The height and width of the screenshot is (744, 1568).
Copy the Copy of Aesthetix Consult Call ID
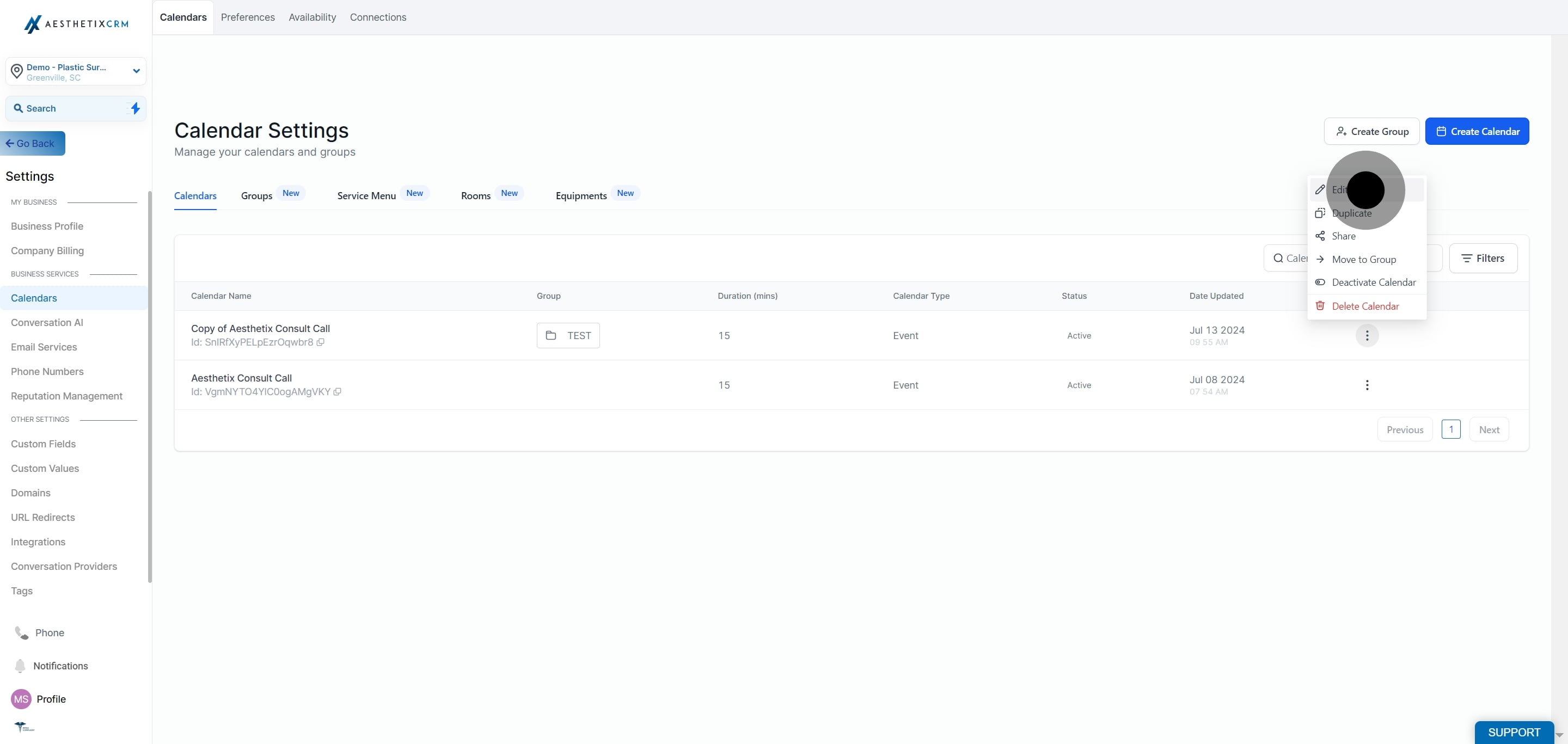click(x=320, y=342)
